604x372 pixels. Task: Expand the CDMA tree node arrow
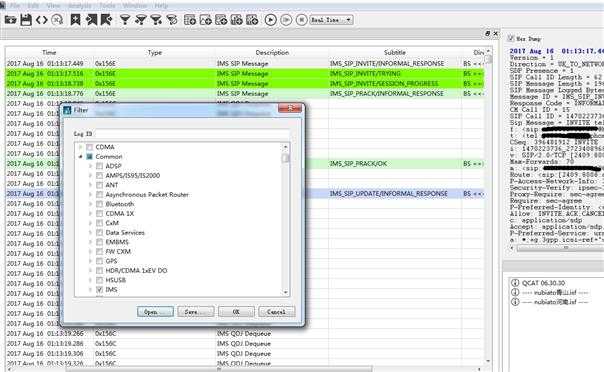[81, 147]
